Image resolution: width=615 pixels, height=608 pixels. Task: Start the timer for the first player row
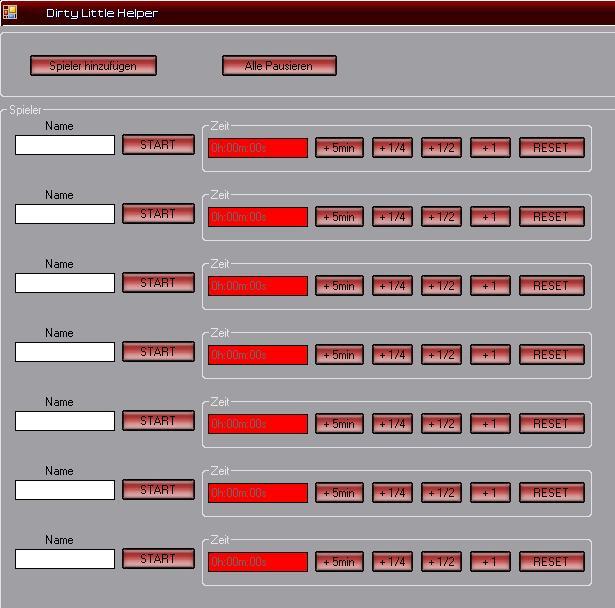click(158, 145)
